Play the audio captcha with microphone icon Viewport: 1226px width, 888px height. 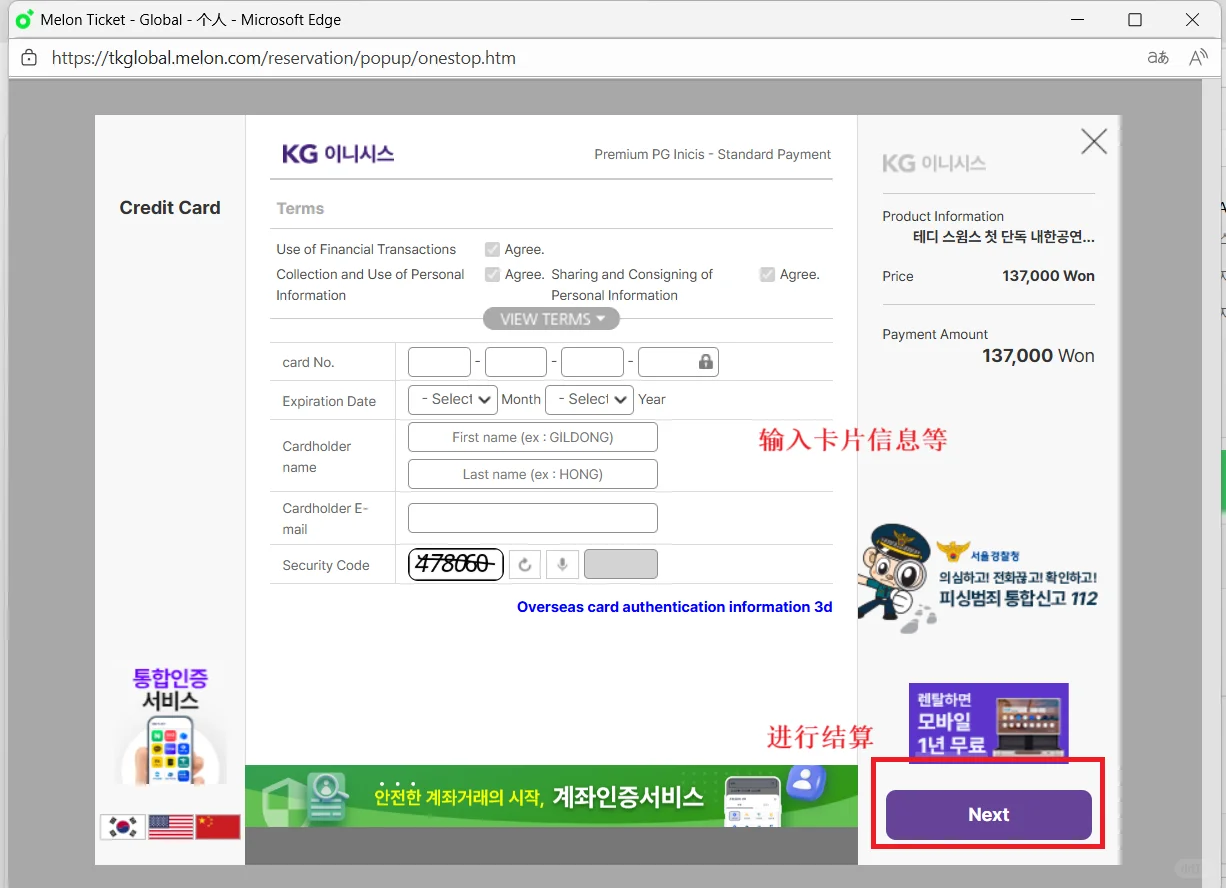(x=563, y=564)
